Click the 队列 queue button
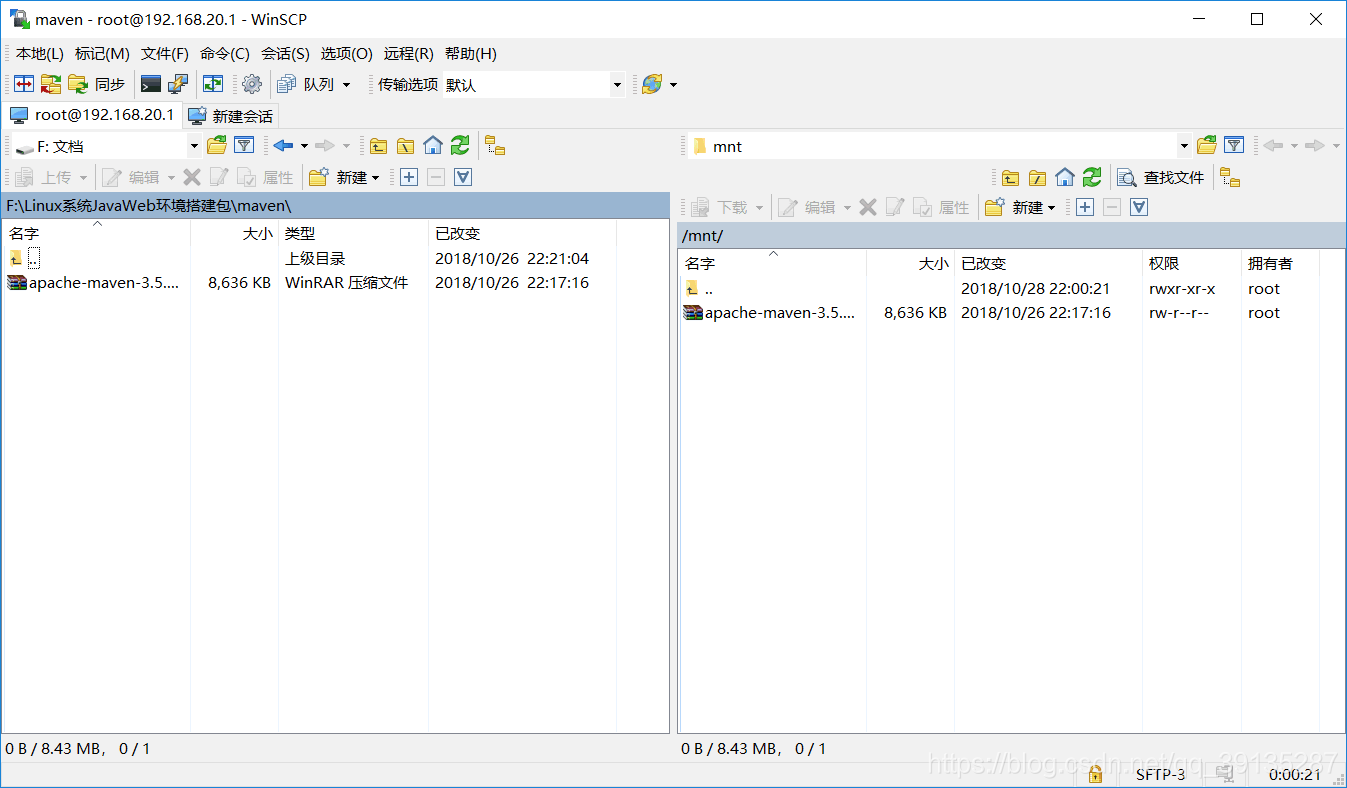The image size is (1347, 788). click(x=306, y=85)
